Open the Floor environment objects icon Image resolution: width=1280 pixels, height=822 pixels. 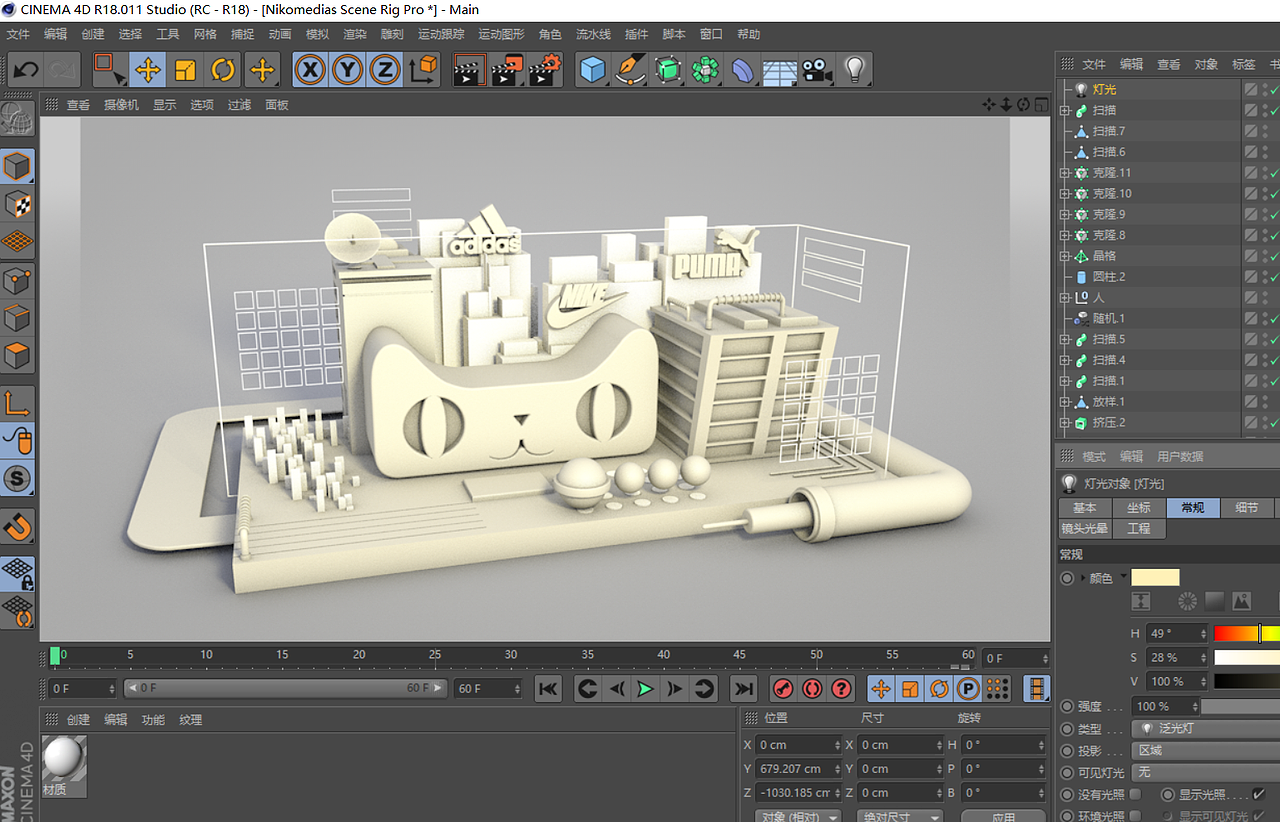point(779,70)
